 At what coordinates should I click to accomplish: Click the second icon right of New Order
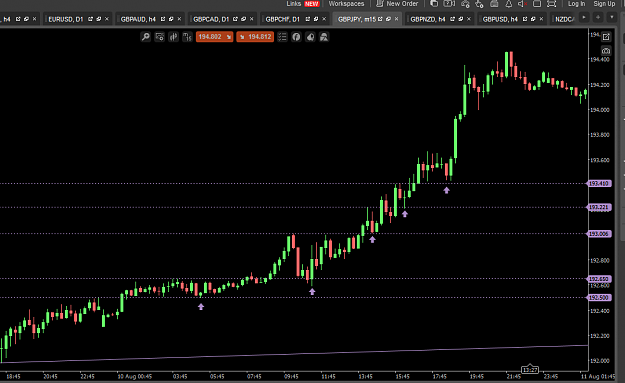point(449,4)
